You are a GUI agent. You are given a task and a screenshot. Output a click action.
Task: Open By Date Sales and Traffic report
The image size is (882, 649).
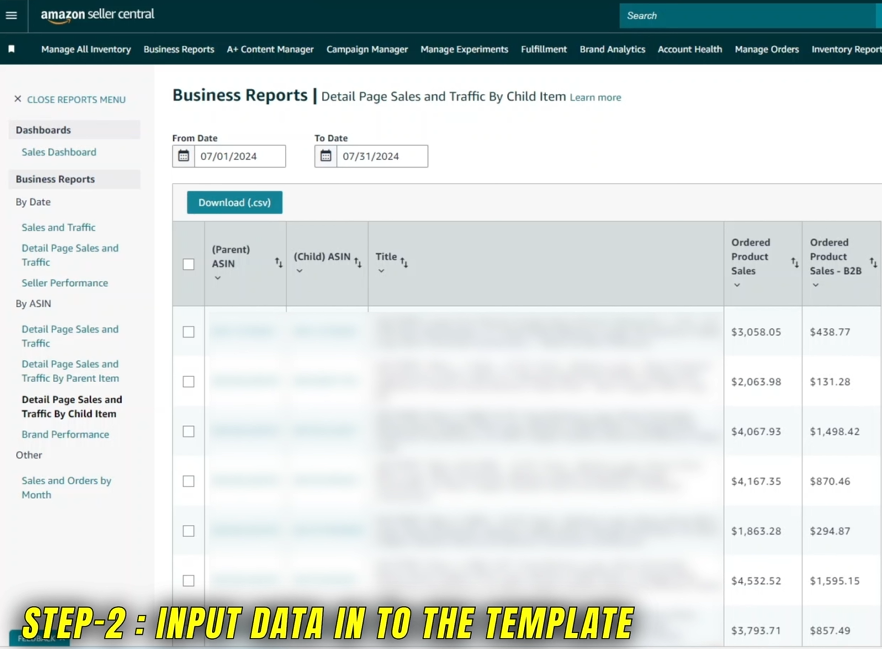58,227
